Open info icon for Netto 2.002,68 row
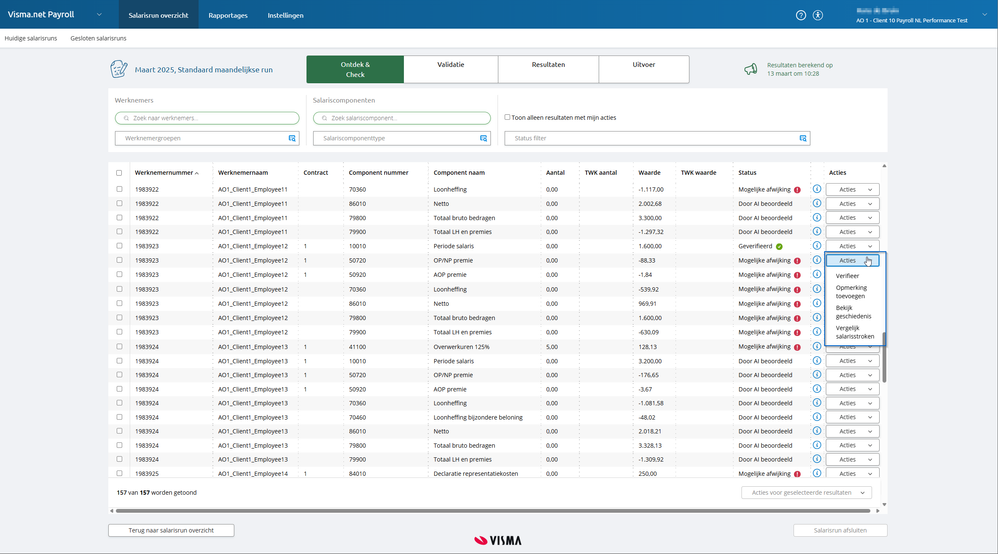 (817, 203)
